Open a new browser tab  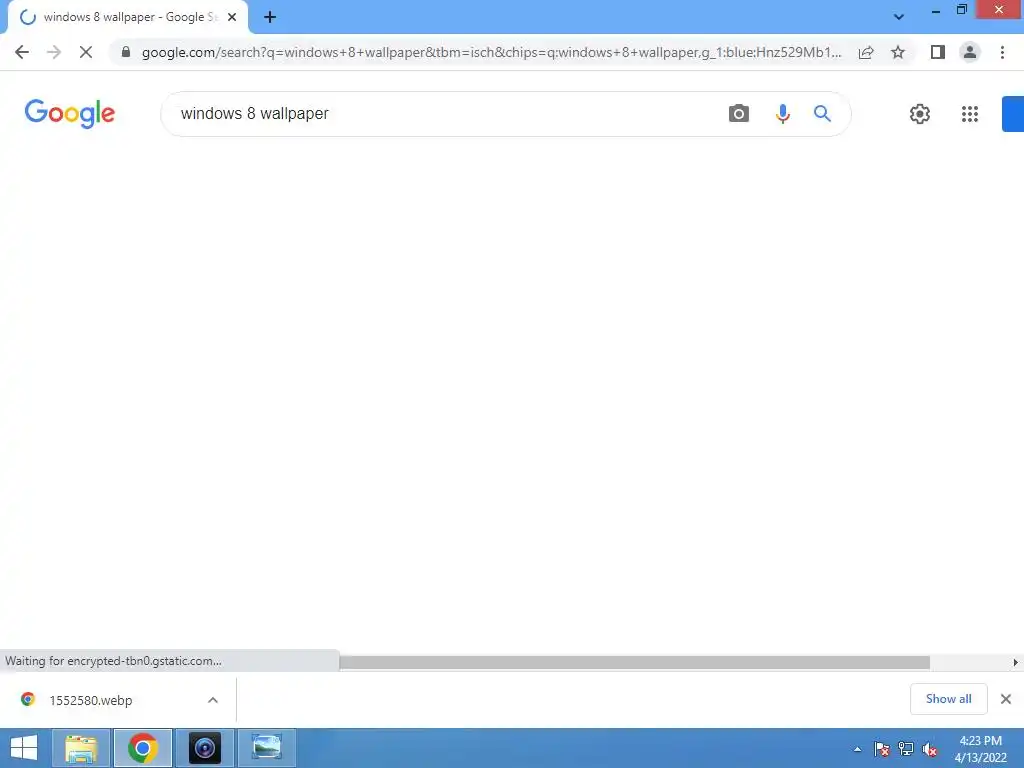[270, 17]
